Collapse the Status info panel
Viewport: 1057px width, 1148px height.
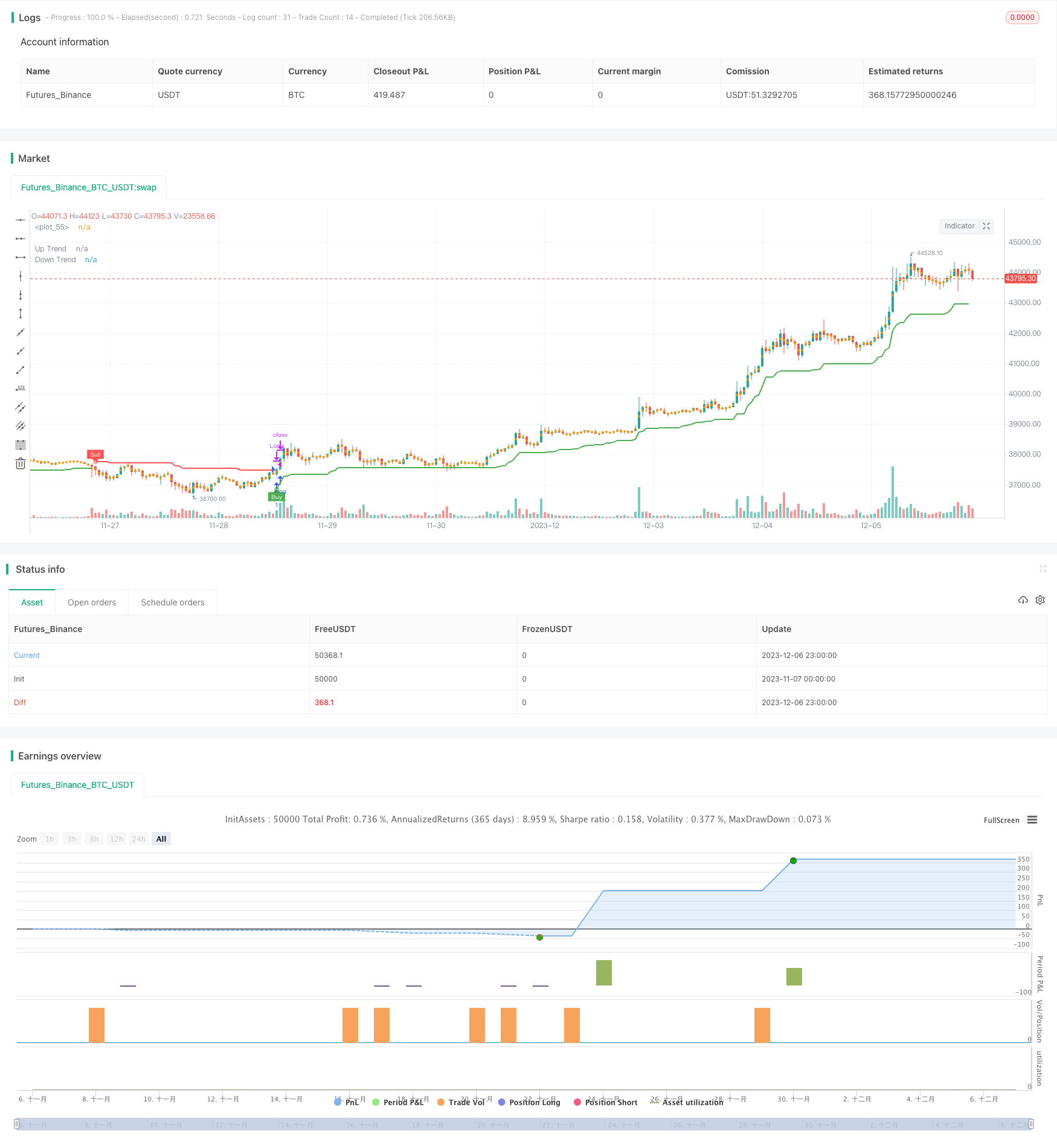1043,569
